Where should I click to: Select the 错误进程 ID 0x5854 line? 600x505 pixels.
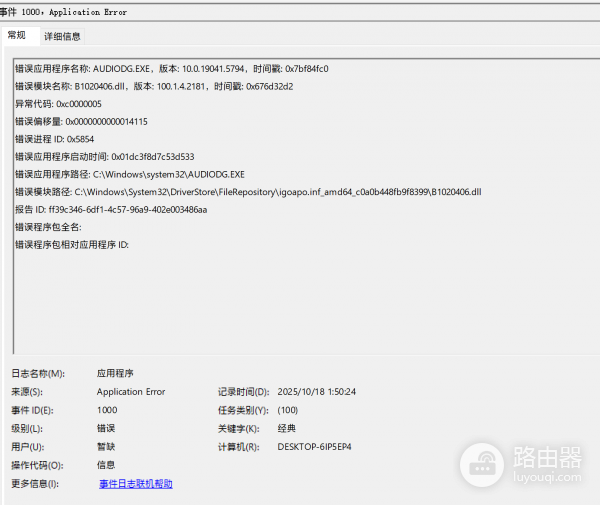(x=55, y=139)
